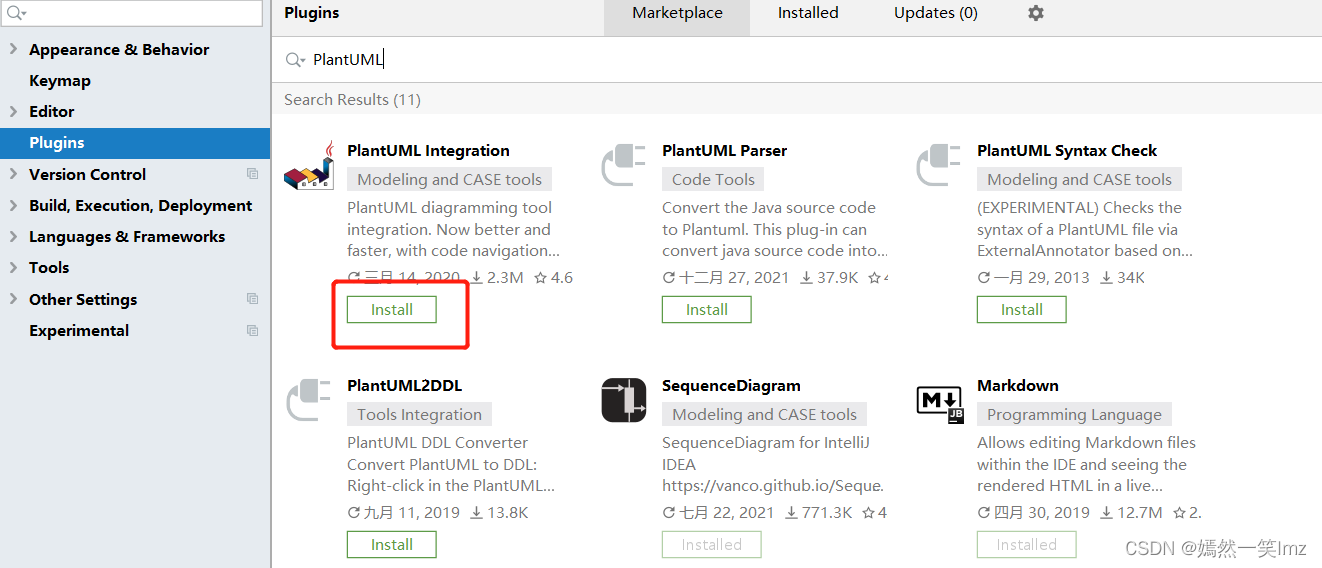Expand Build, Execution, Deployment section
Screen dimensions: 1322x568
[x=13, y=205]
